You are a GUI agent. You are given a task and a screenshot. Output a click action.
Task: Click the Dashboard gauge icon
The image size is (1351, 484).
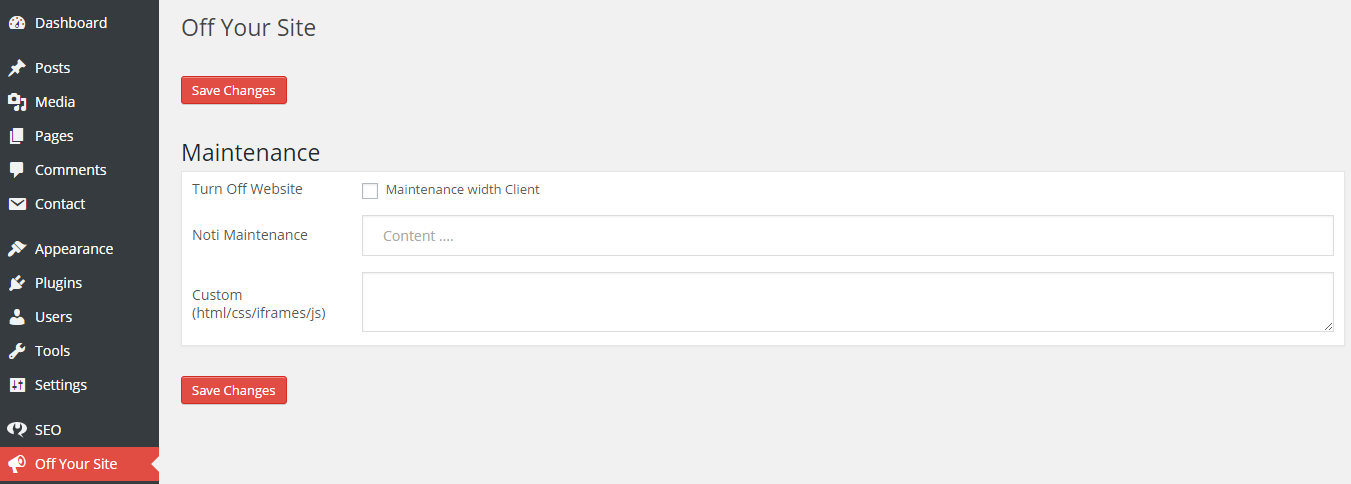[17, 23]
